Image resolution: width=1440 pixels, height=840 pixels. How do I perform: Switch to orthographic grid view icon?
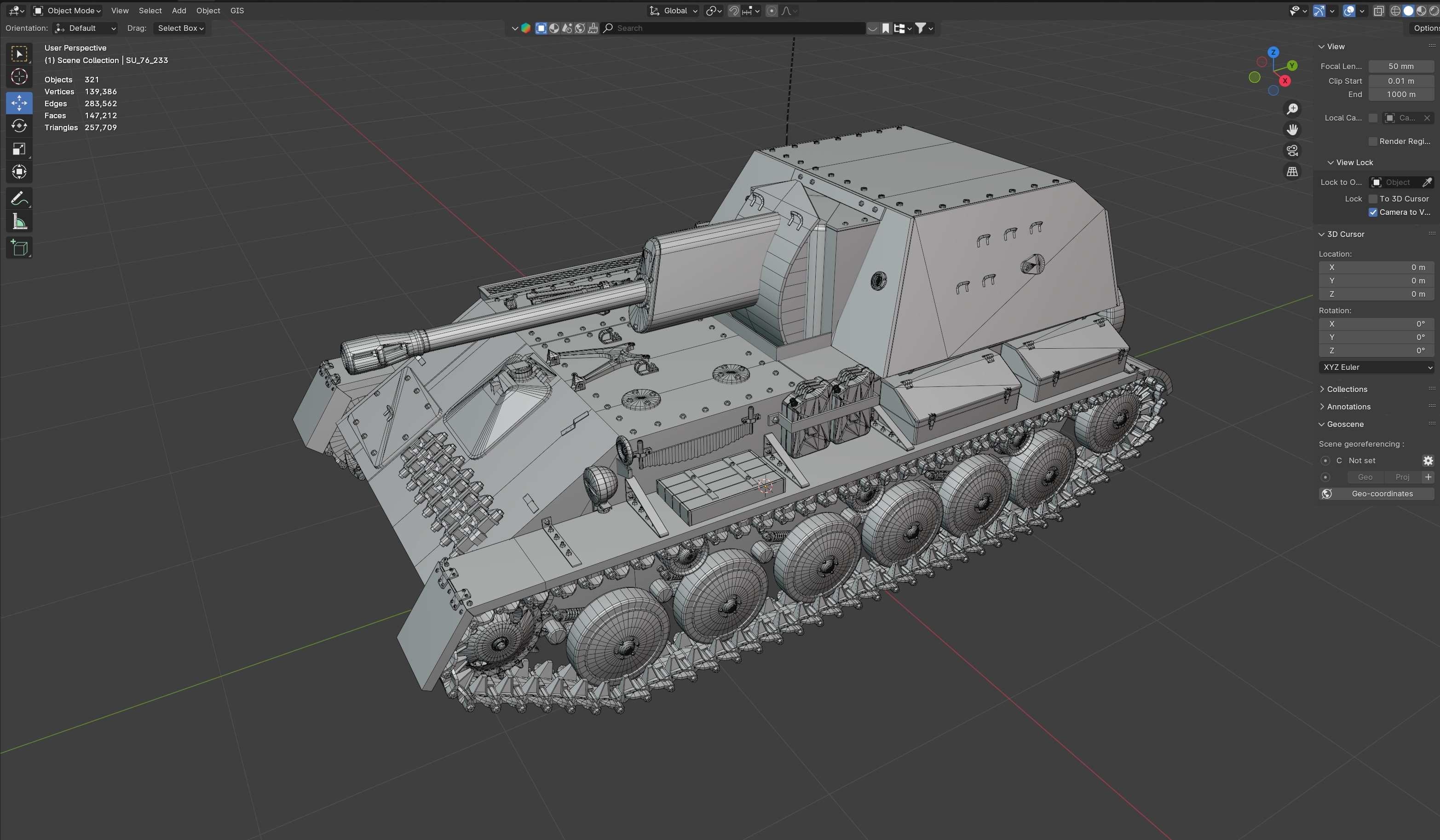coord(1292,172)
